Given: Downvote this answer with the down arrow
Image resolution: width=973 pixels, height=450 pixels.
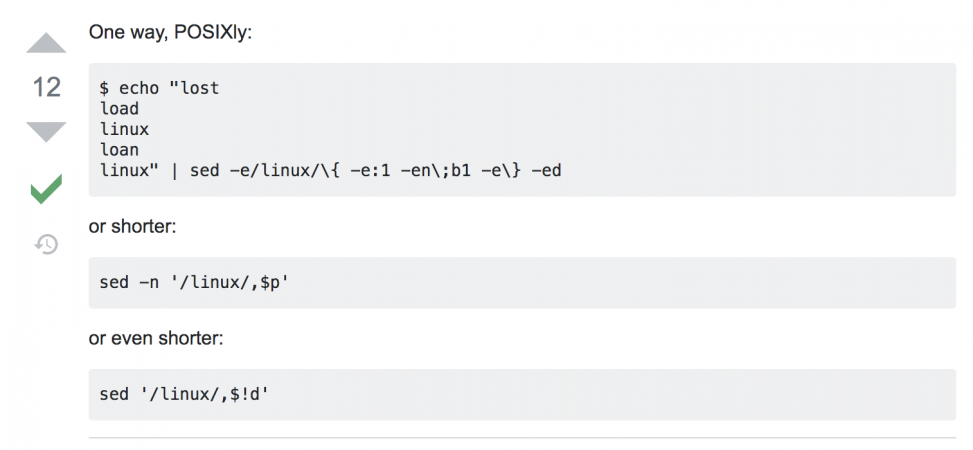Looking at the screenshot, I should point(46,130).
